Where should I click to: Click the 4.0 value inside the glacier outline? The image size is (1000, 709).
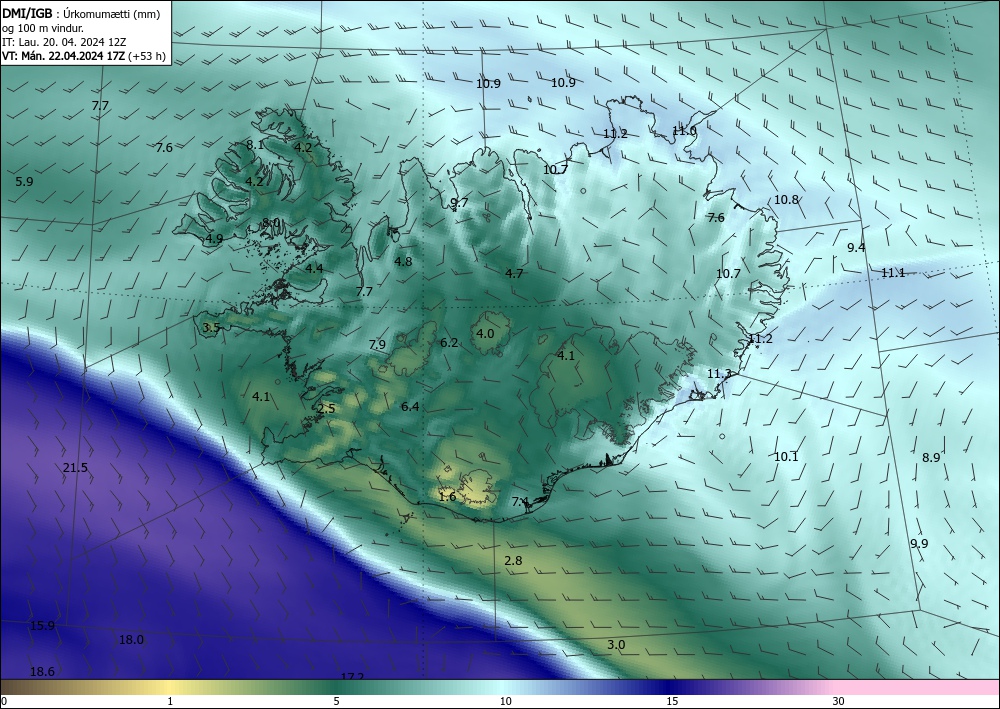coord(485,333)
